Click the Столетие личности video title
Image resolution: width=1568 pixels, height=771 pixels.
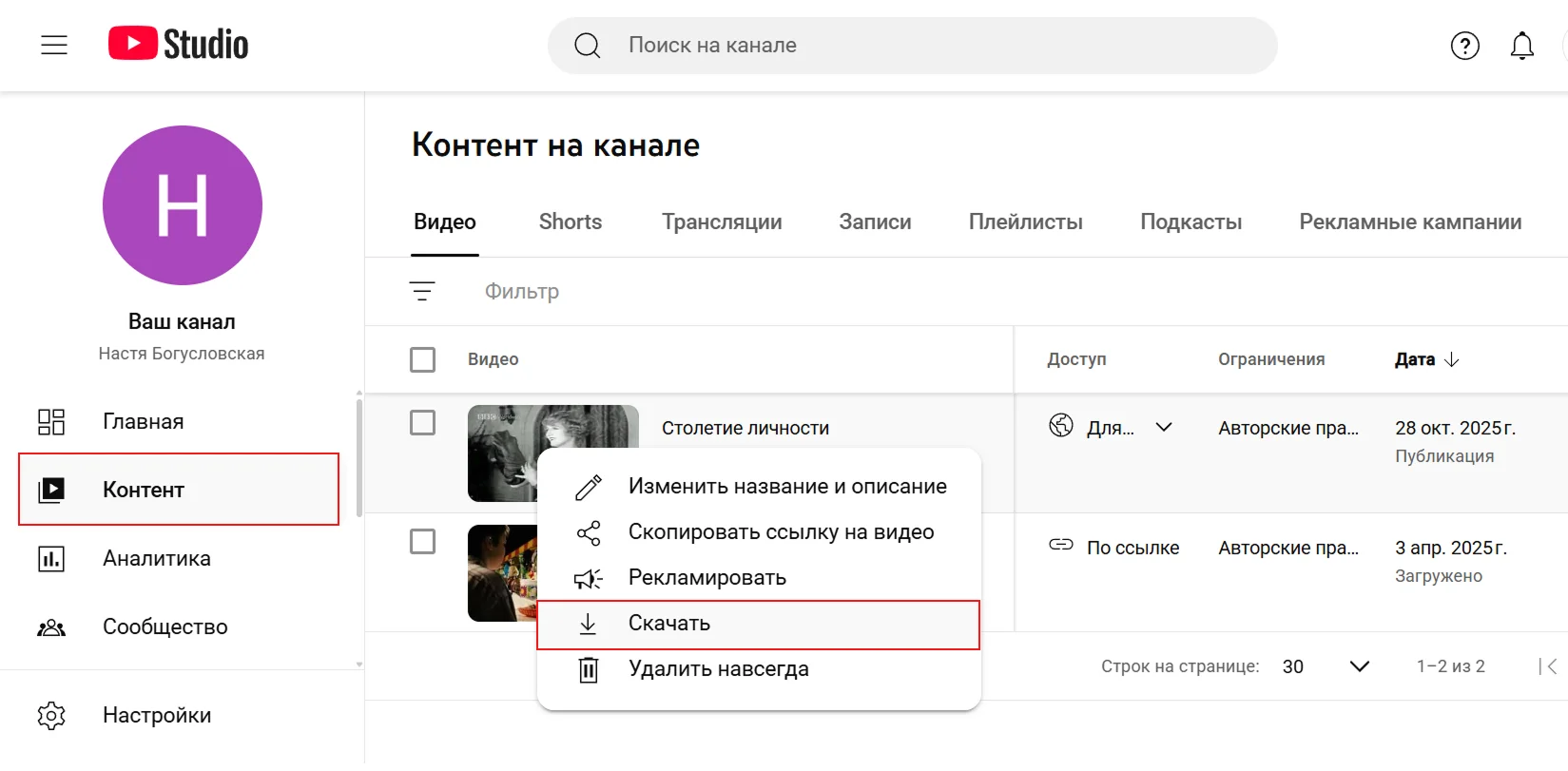click(x=745, y=428)
